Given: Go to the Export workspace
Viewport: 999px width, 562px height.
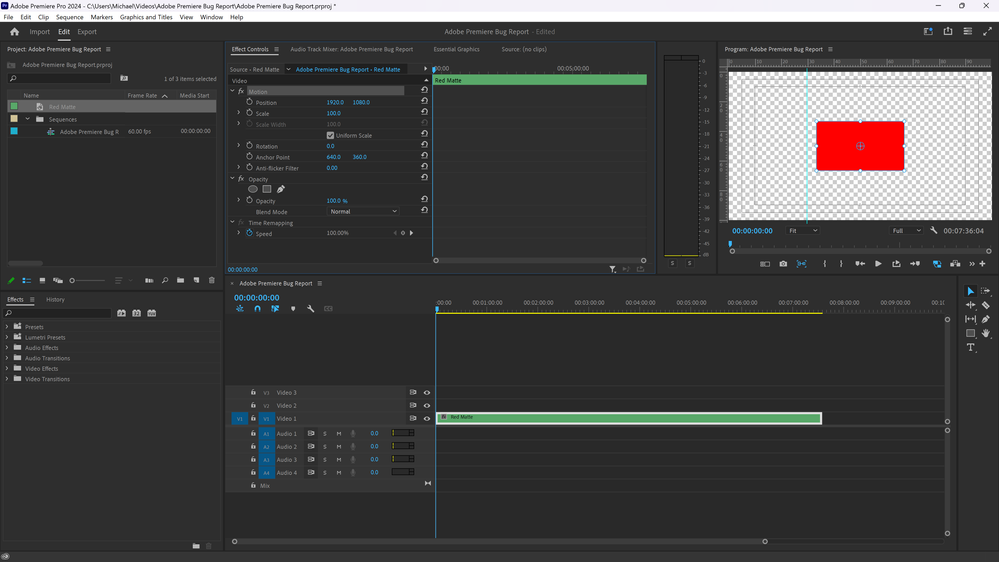Looking at the screenshot, I should pyautogui.click(x=87, y=32).
